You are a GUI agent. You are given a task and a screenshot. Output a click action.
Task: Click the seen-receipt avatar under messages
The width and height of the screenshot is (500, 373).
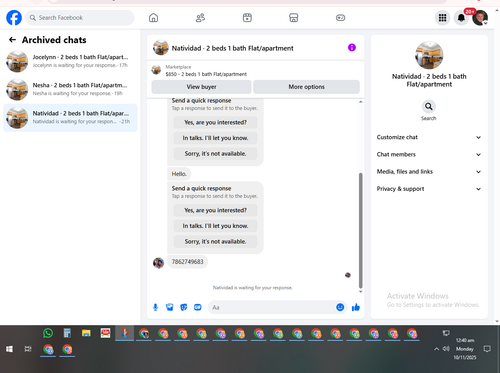pos(348,275)
